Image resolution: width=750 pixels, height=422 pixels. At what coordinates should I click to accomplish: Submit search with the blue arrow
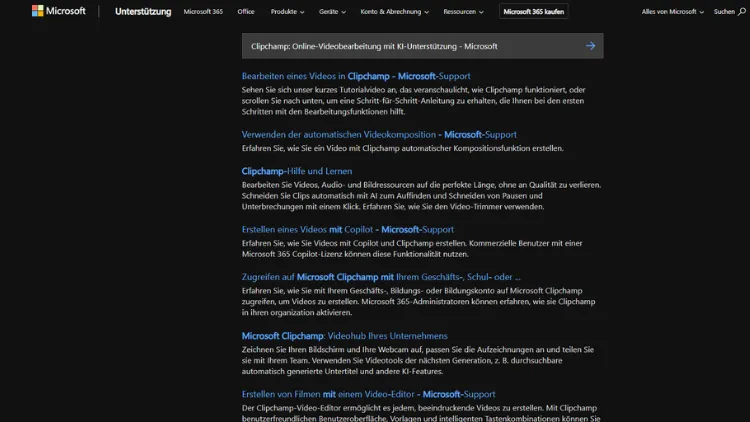tap(590, 46)
